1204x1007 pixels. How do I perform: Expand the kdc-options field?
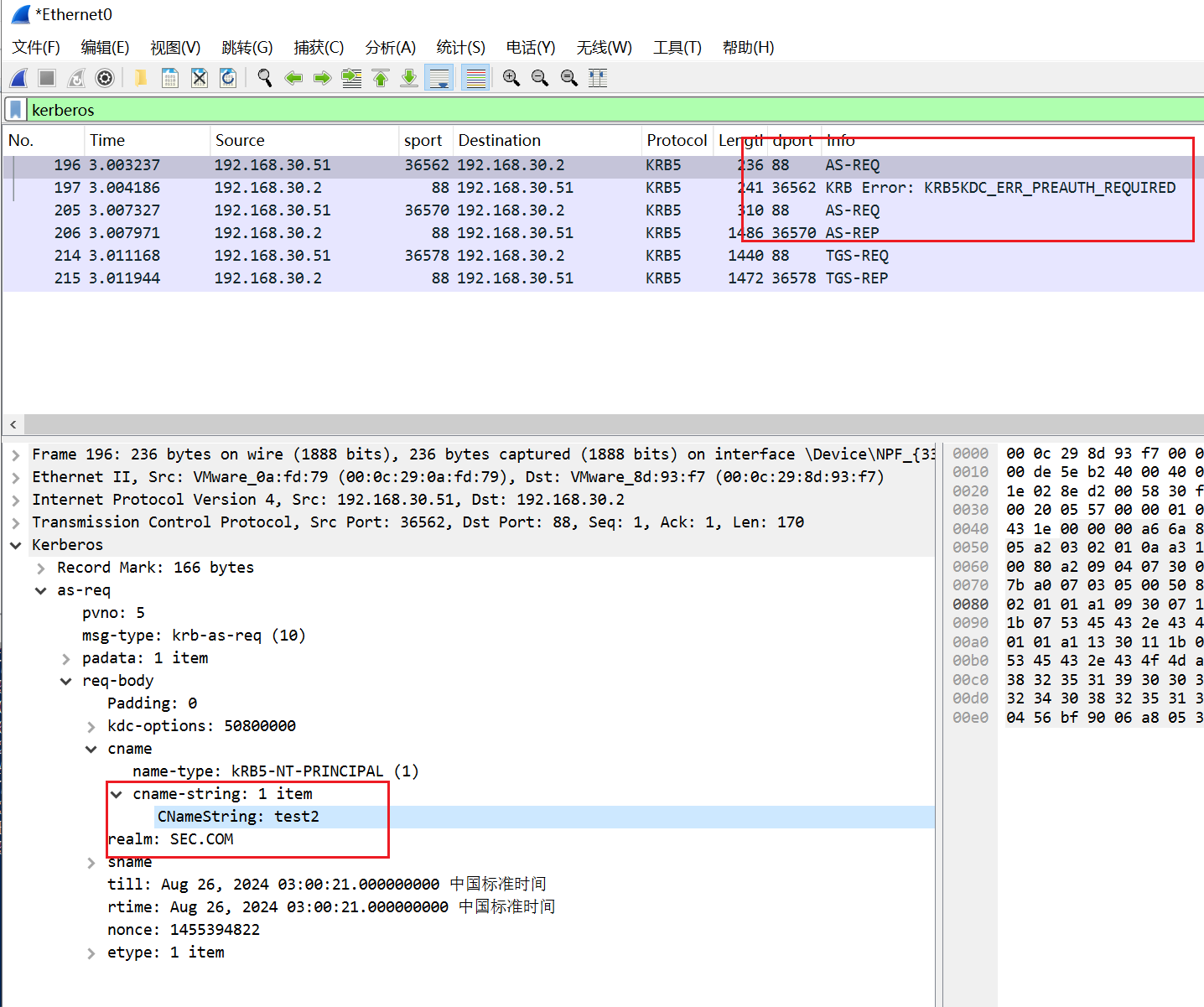tap(91, 727)
